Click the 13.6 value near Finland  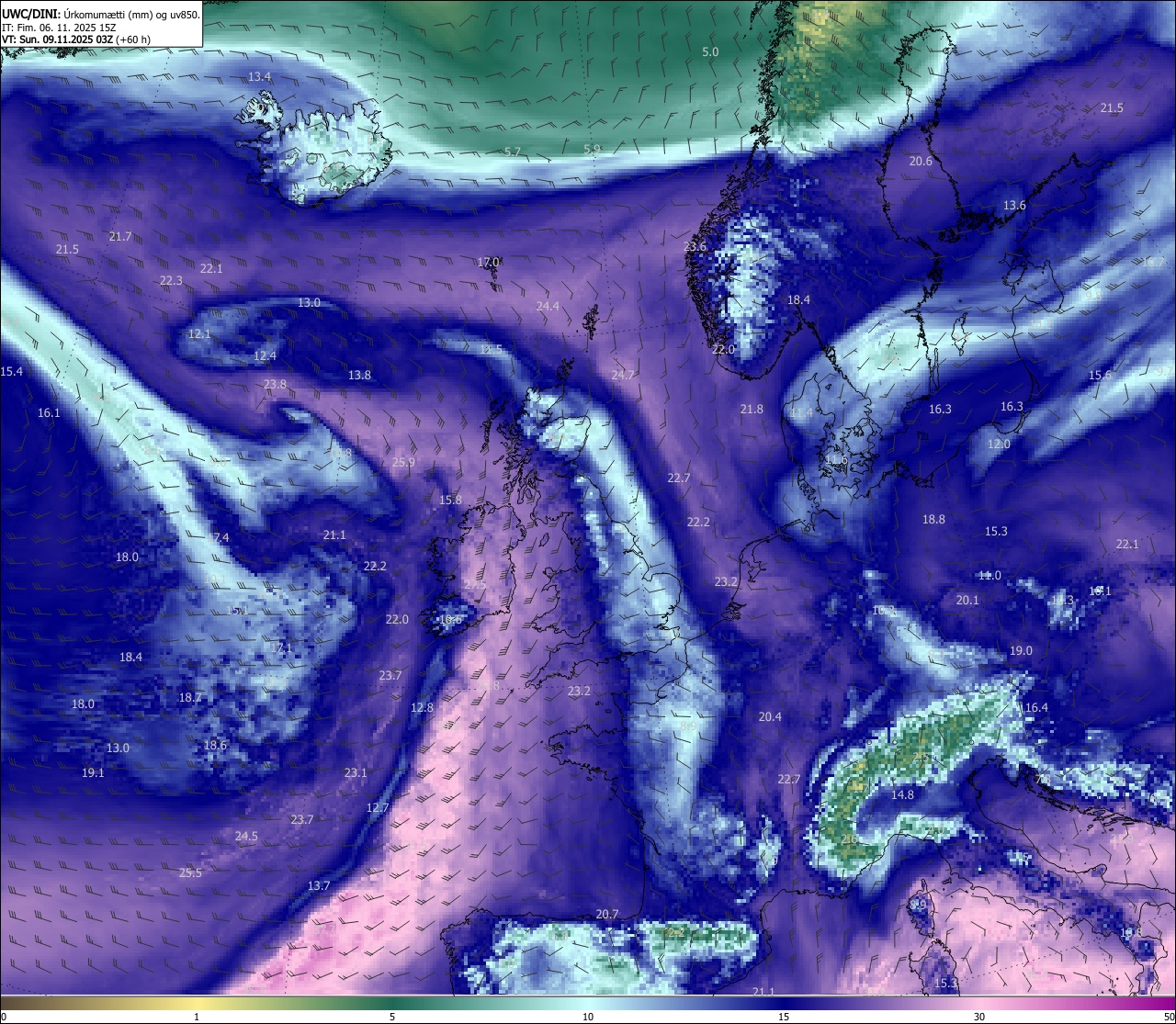tap(1014, 206)
